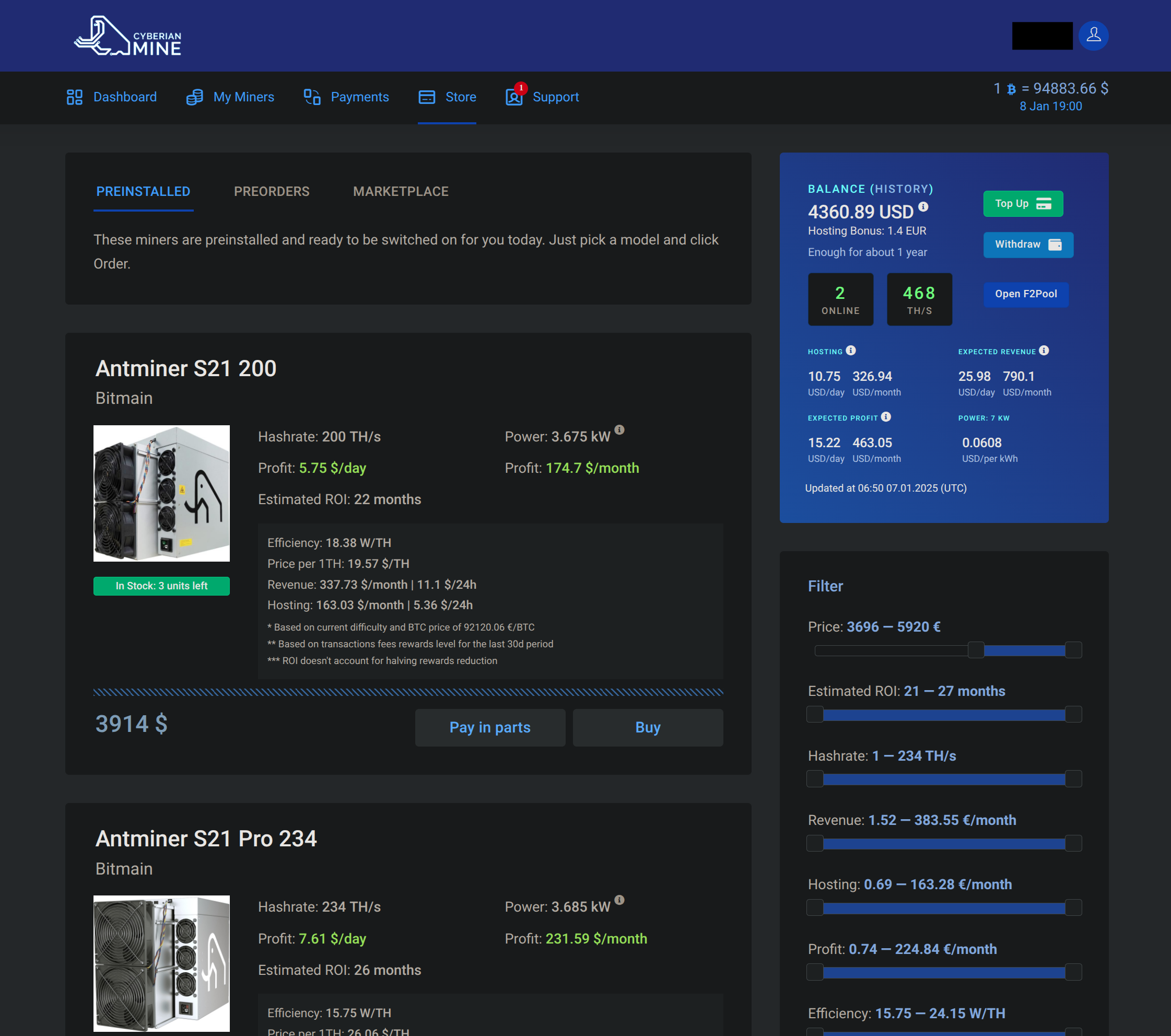
Task: Click the Cyberian Mine logo
Action: tap(128, 36)
